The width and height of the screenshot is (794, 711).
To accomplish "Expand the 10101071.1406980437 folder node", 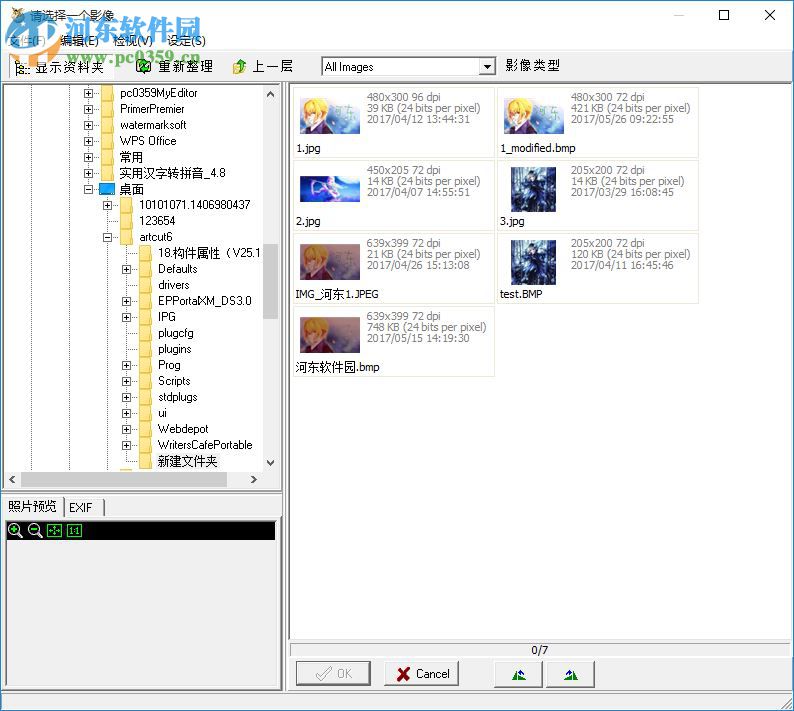I will coord(107,205).
